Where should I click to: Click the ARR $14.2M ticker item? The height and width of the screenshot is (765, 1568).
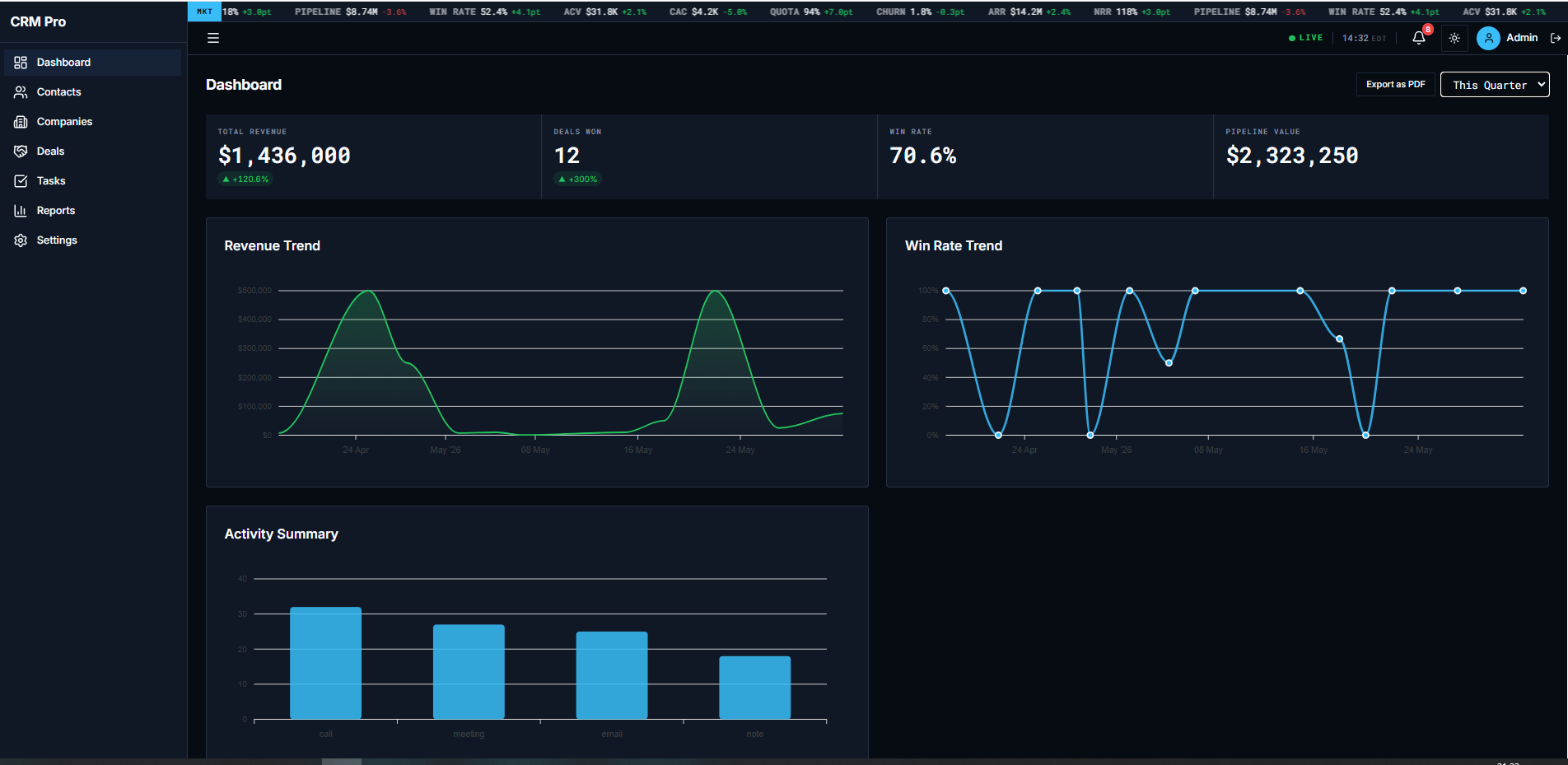pyautogui.click(x=1029, y=12)
